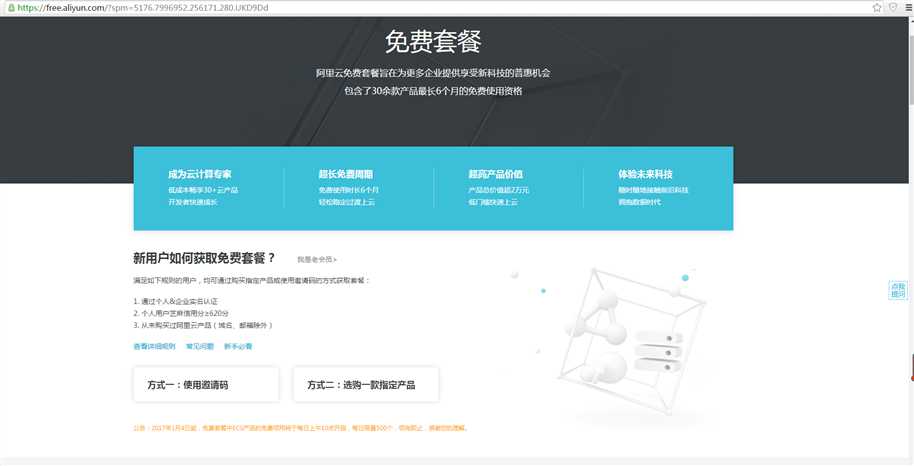Open the 我是老会员 link

(317, 260)
